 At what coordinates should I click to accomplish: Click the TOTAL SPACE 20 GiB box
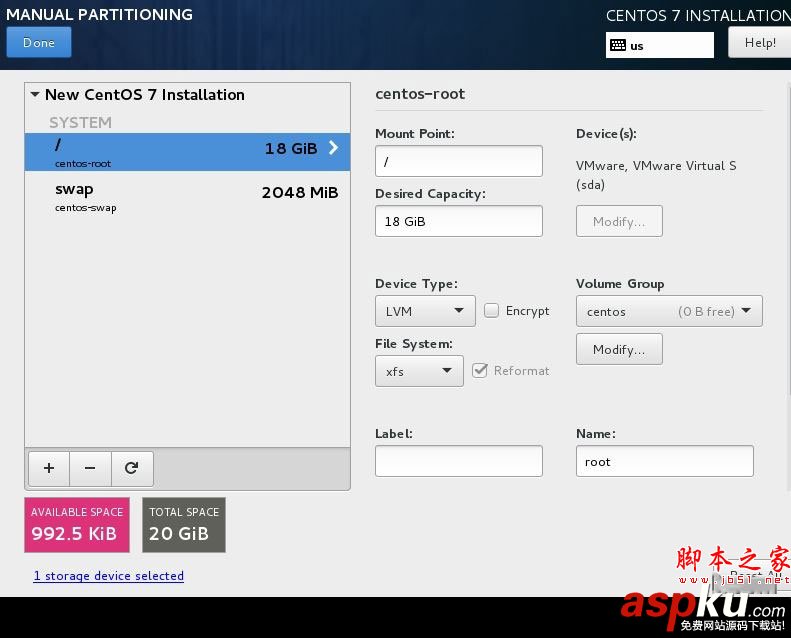(x=184, y=525)
